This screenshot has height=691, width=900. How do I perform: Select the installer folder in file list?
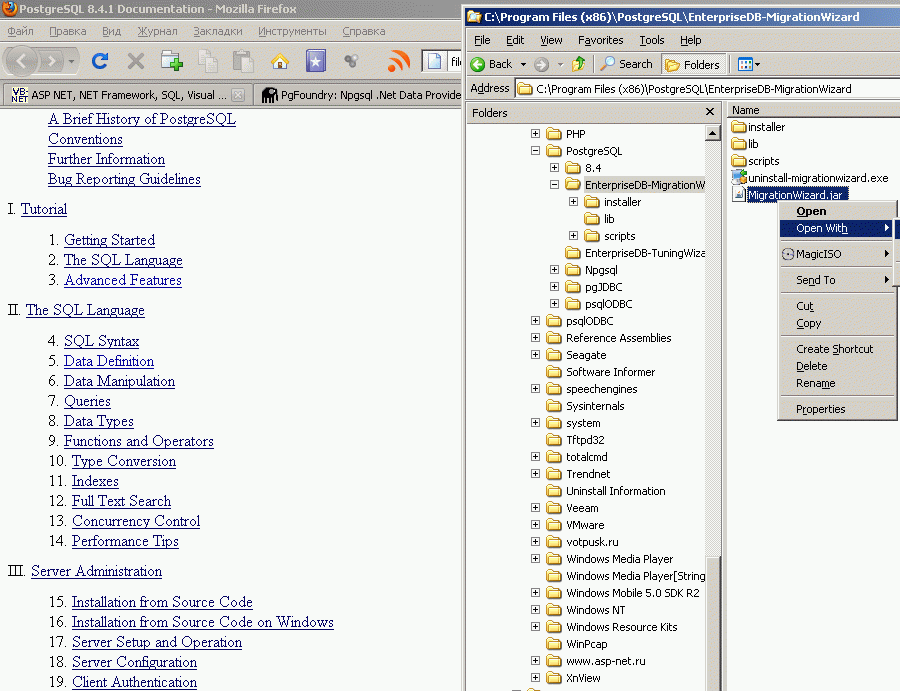pyautogui.click(x=758, y=127)
